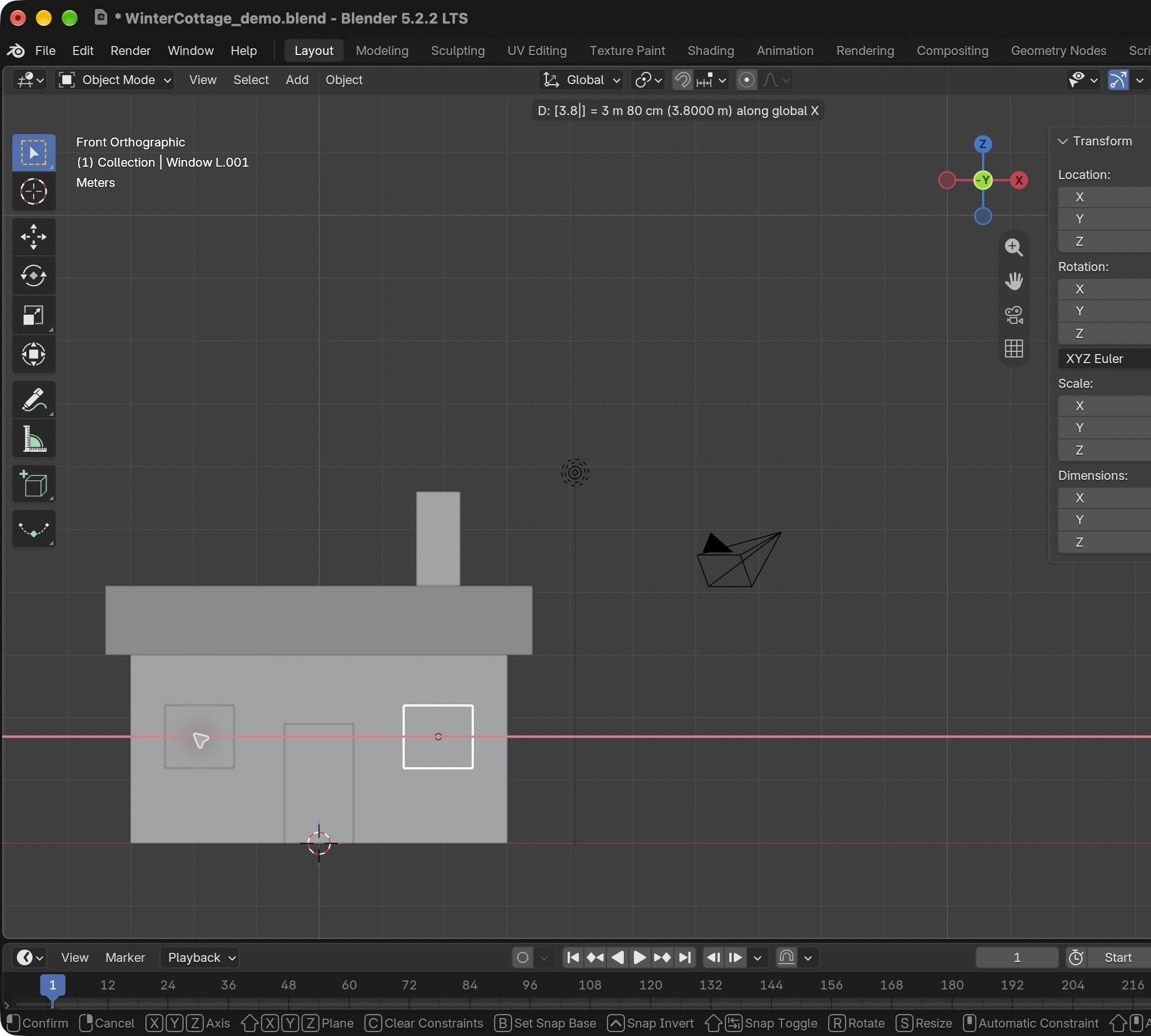Image resolution: width=1151 pixels, height=1036 pixels.
Task: Select the Rotate tool
Action: (34, 276)
